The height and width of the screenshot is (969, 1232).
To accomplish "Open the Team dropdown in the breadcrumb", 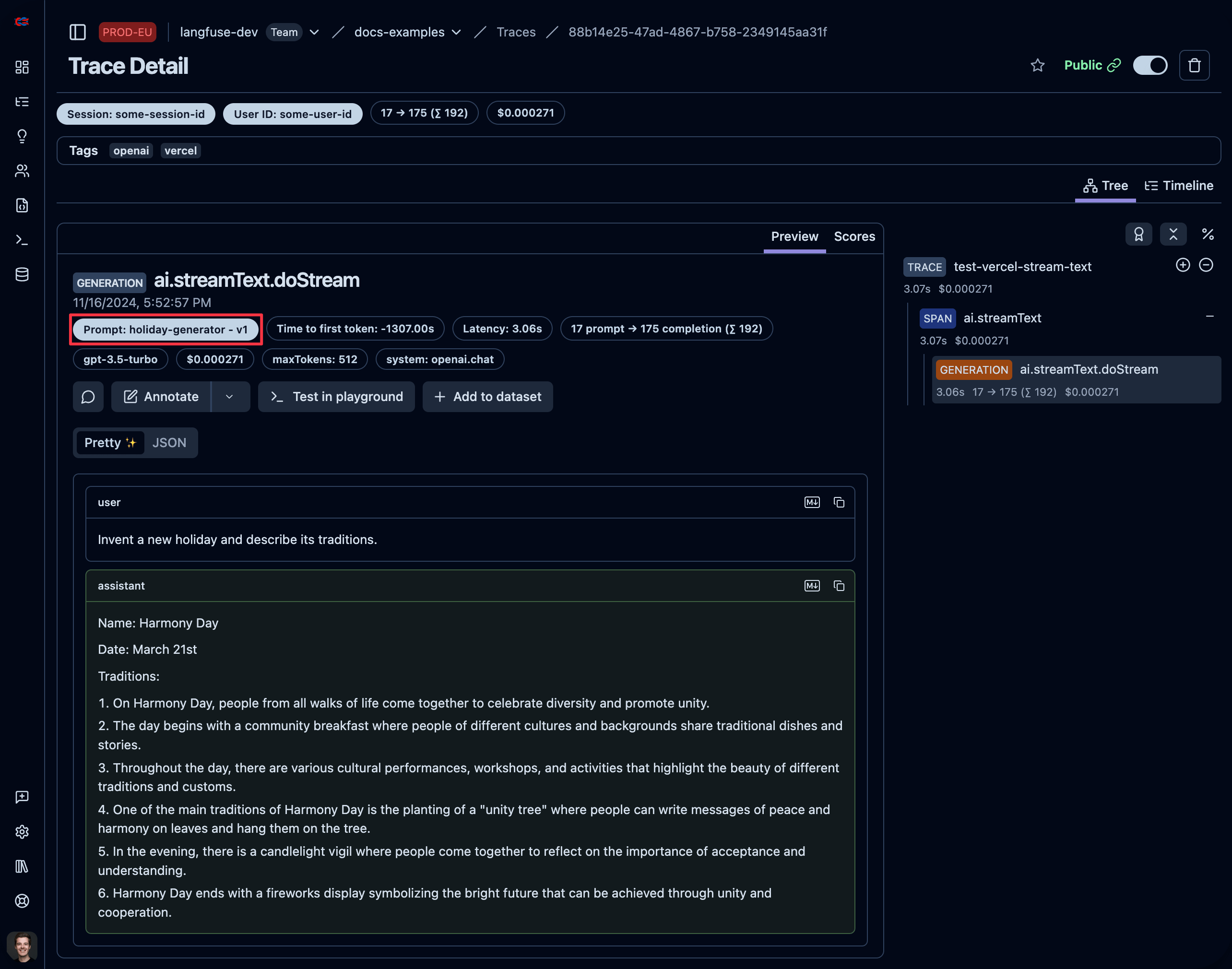I will click(314, 32).
